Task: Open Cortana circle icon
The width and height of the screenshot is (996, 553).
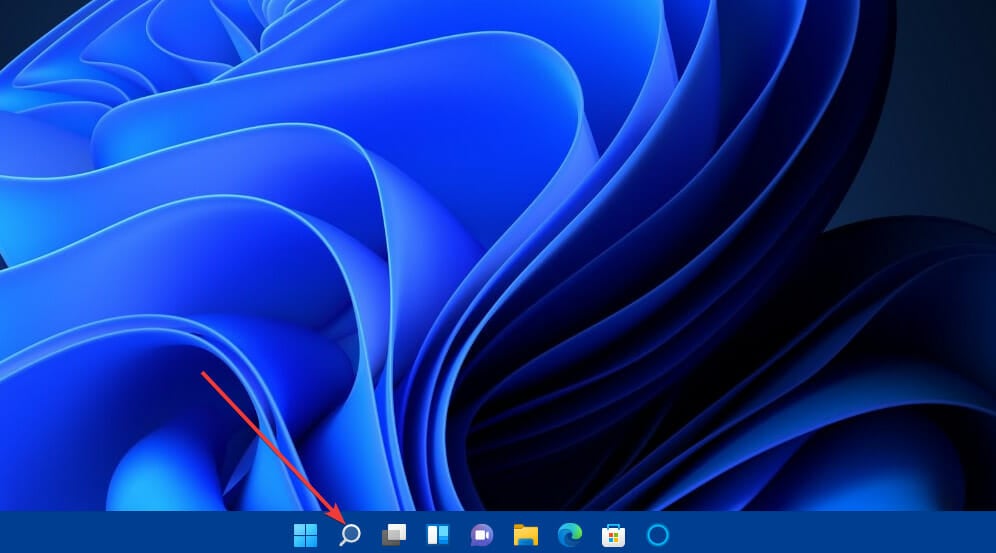Action: pos(658,535)
